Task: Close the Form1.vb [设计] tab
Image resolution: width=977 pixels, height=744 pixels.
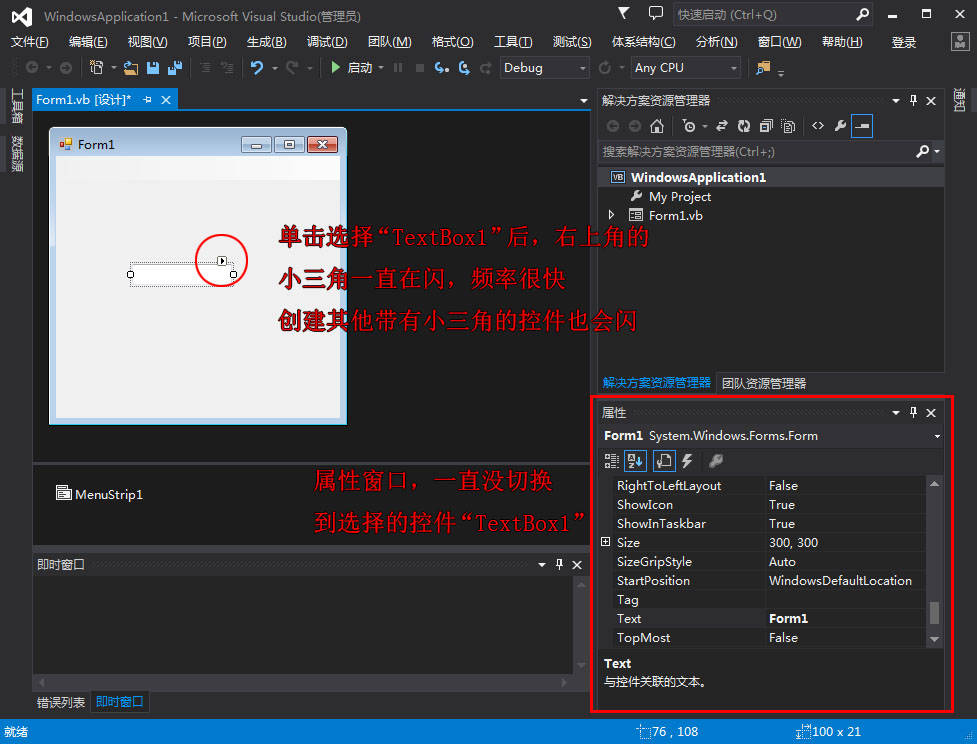Action: (x=166, y=100)
